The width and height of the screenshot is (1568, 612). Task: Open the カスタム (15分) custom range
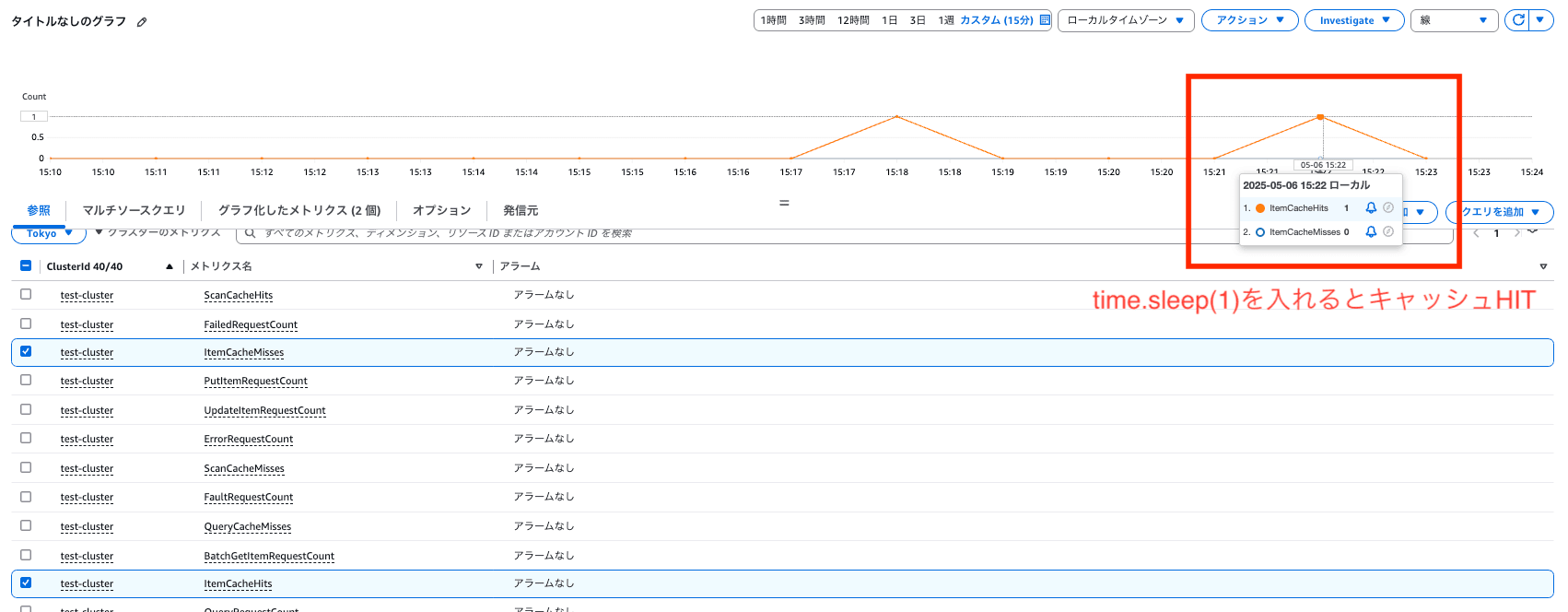997,20
